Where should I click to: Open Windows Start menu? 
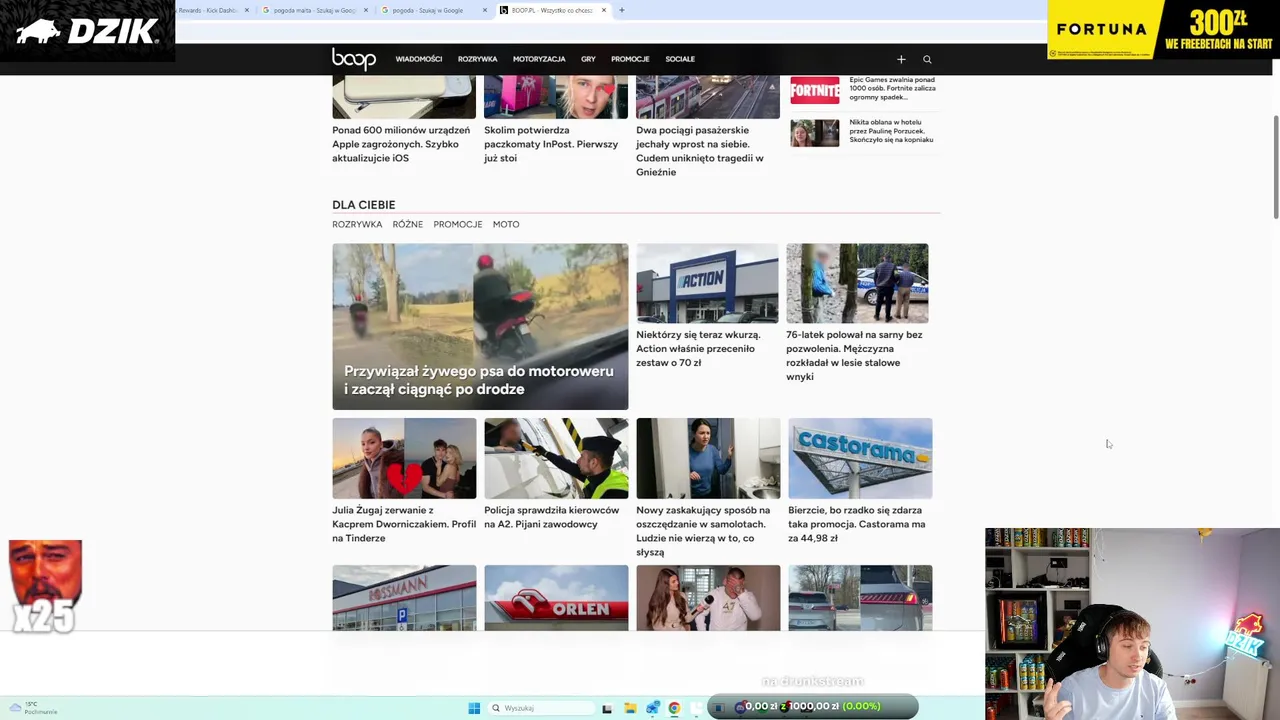[474, 708]
